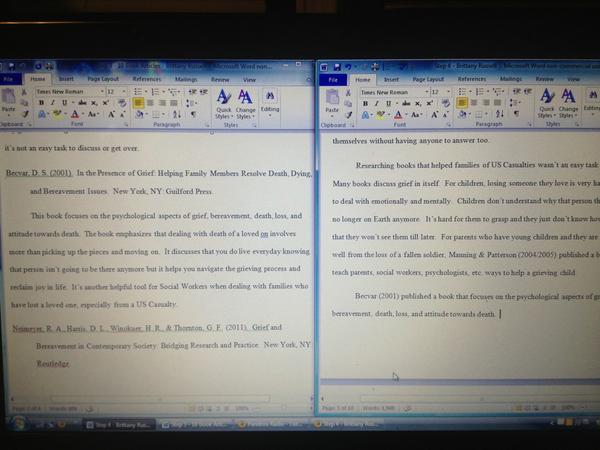Open Change Styles menu in left window
600x450 pixels.
[245, 104]
